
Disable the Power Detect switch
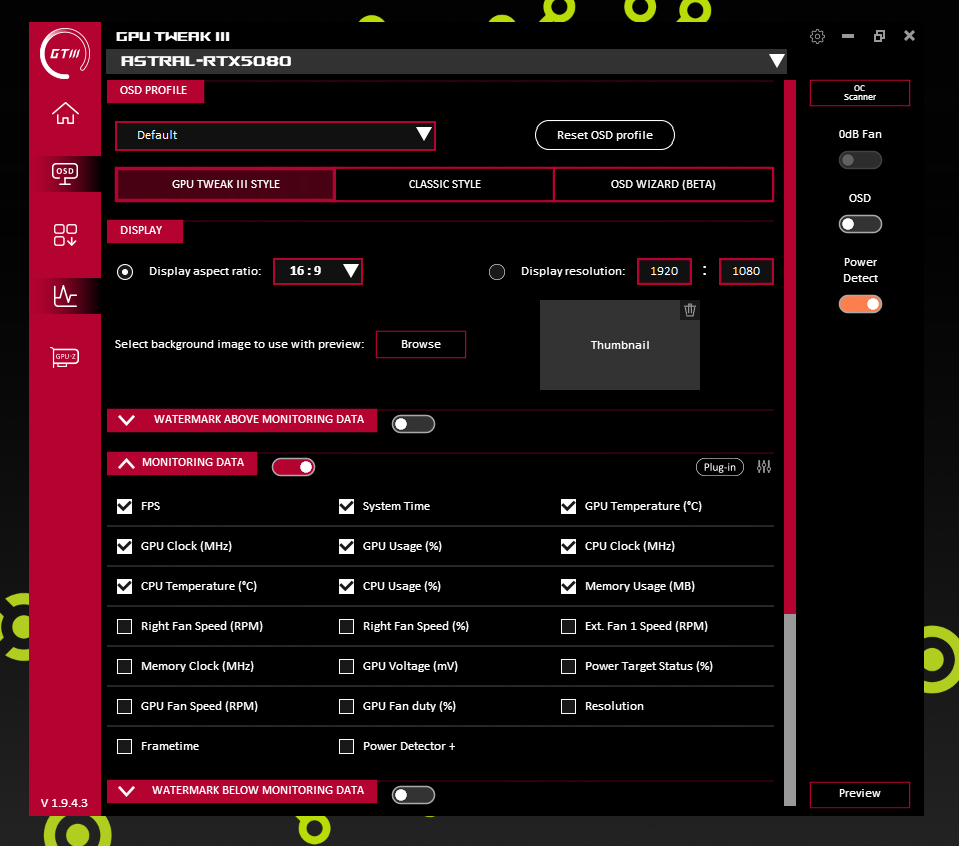pos(860,304)
